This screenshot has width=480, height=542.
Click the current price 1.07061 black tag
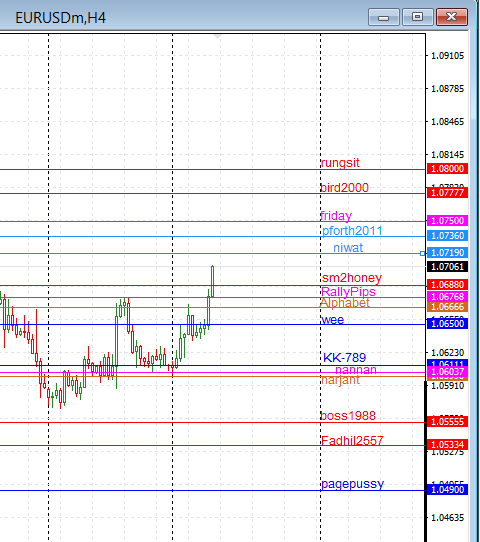pyautogui.click(x=448, y=267)
